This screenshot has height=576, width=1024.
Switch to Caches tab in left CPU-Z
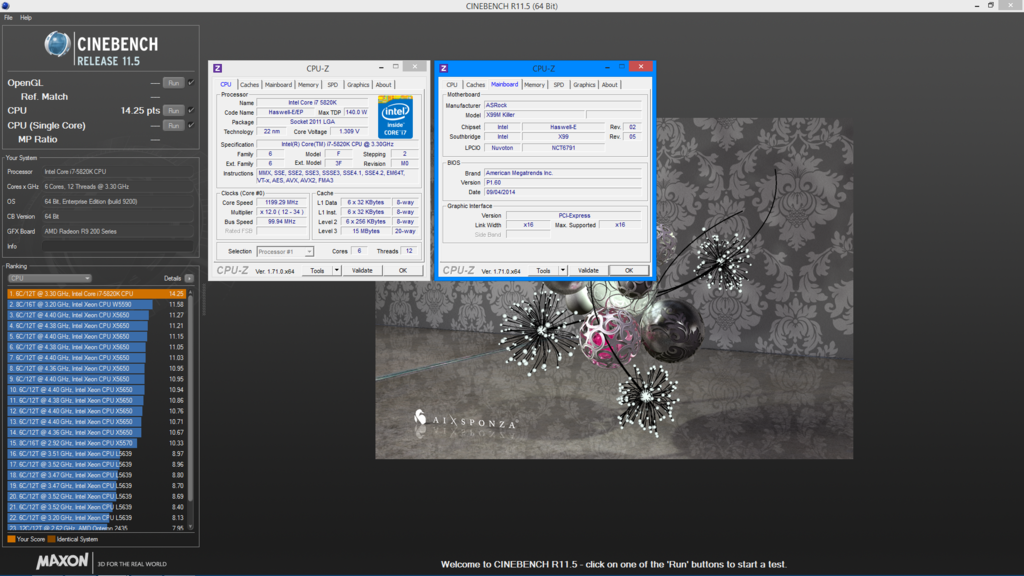pyautogui.click(x=249, y=85)
